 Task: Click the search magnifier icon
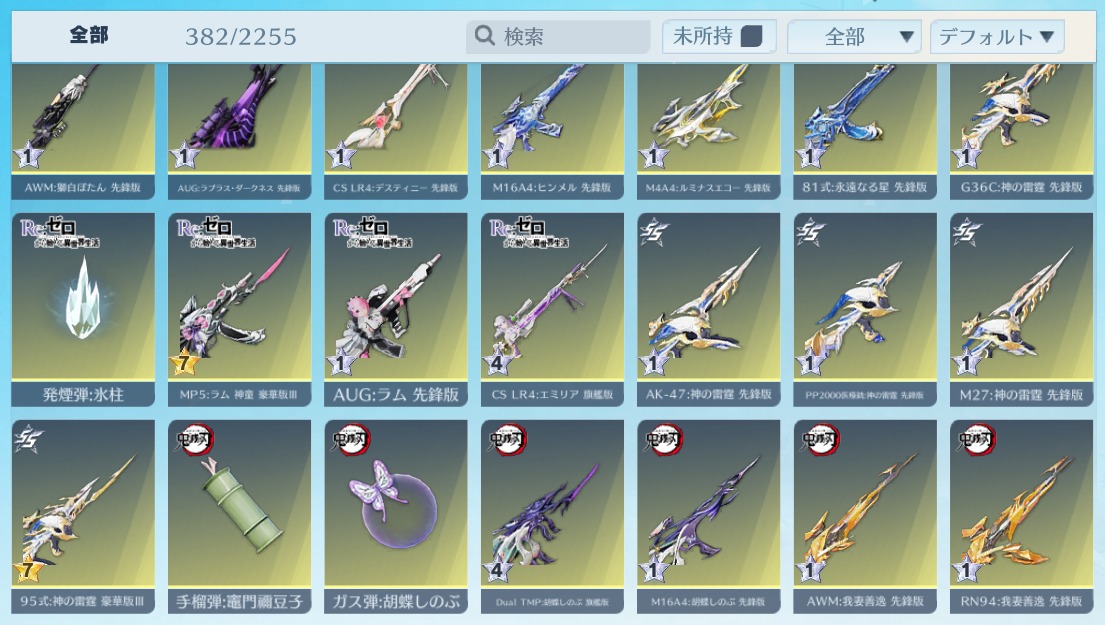tap(485, 35)
